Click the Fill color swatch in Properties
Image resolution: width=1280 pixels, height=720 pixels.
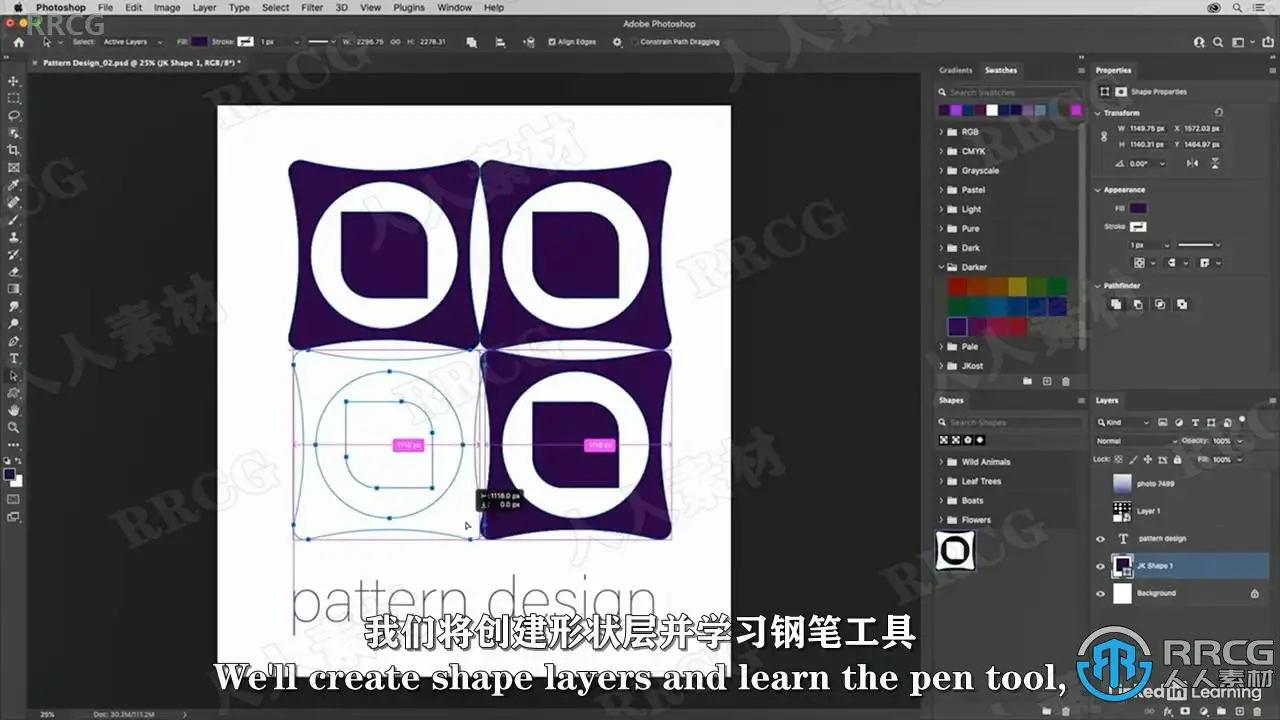[x=1138, y=208]
